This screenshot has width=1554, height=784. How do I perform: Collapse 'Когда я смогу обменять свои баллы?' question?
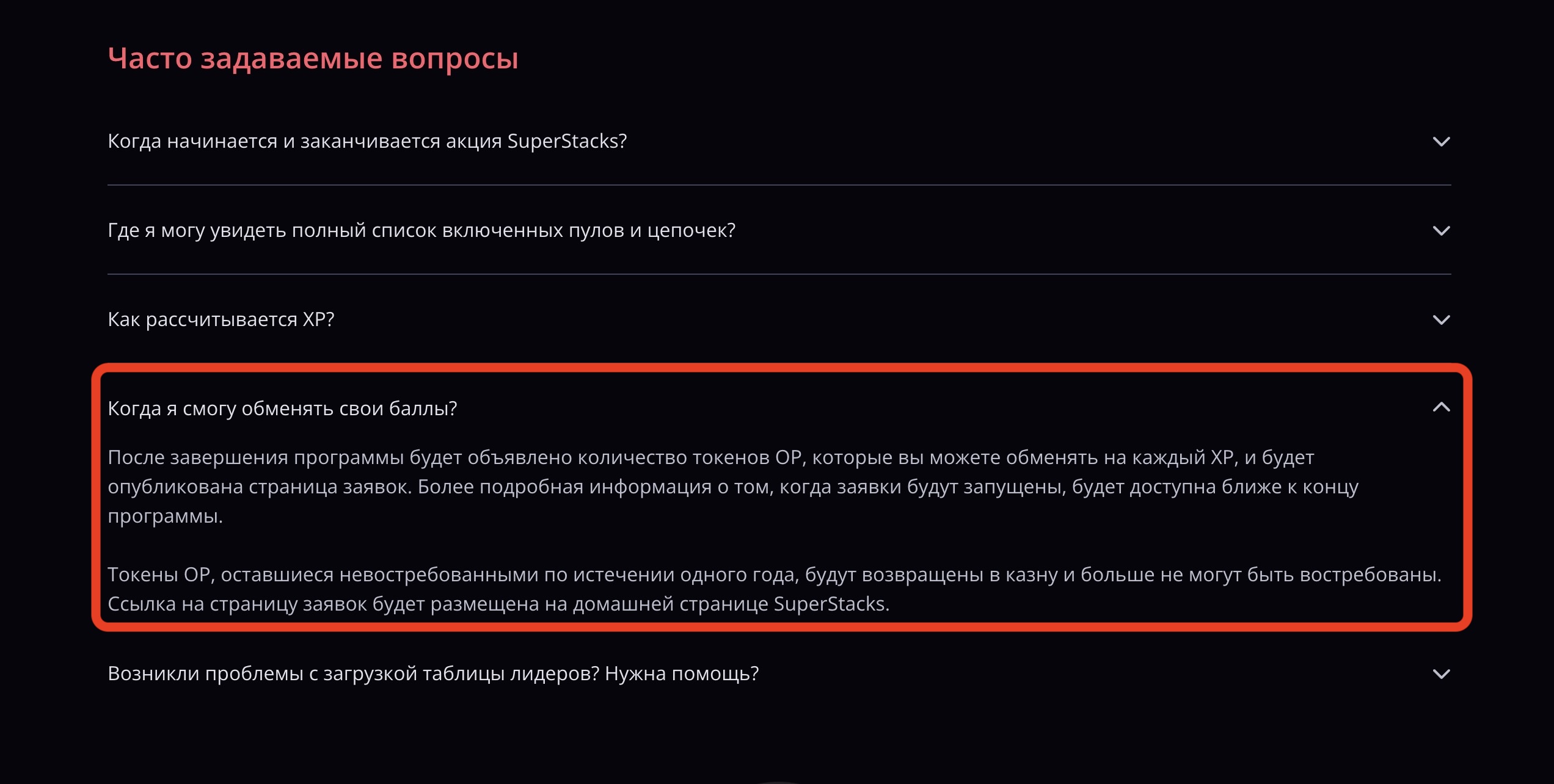click(x=282, y=408)
